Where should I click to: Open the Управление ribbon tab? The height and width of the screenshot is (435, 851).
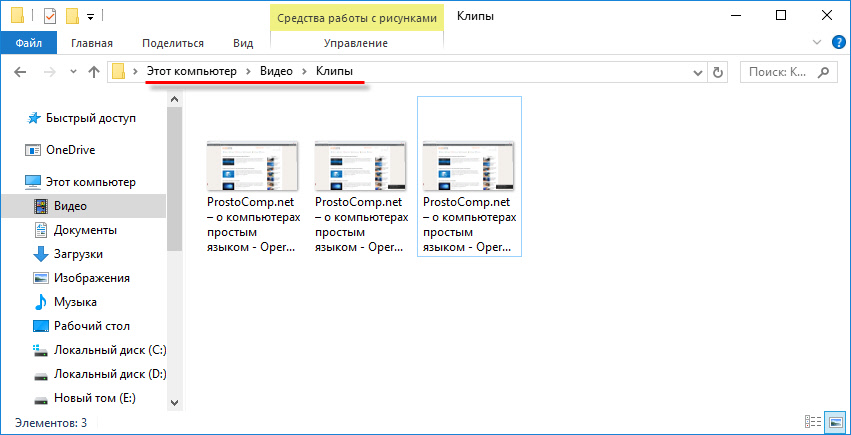[x=356, y=43]
